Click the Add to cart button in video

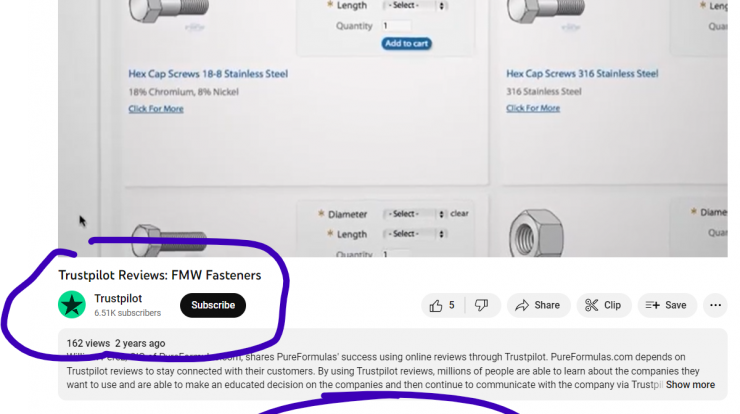click(406, 43)
